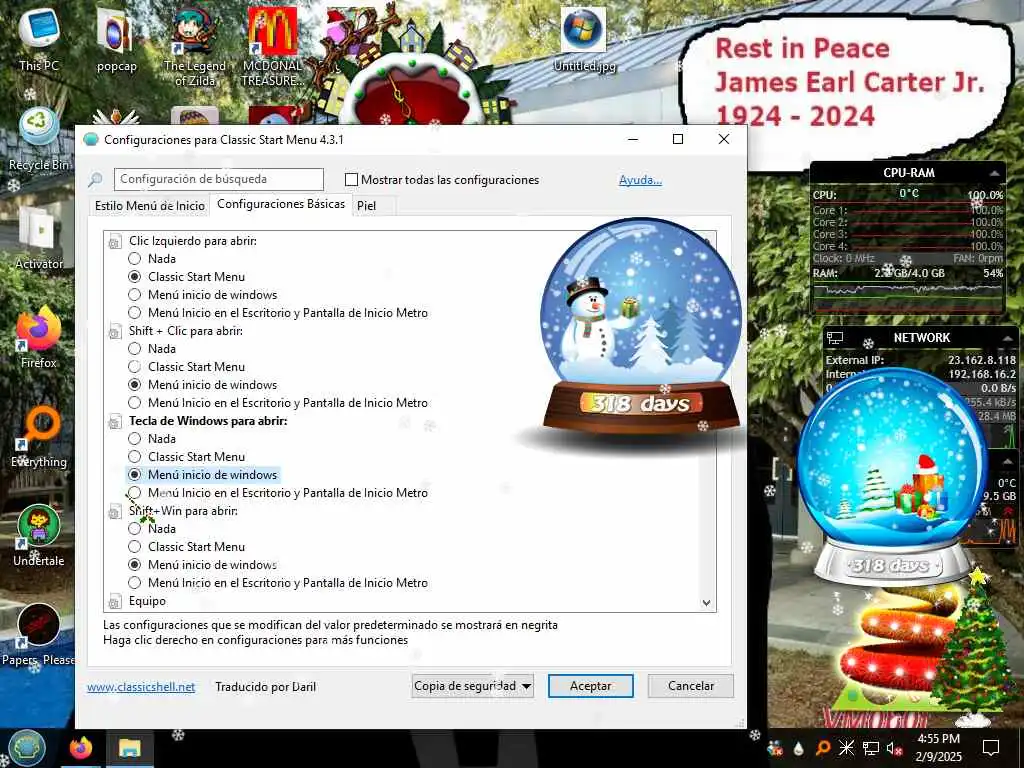Open the network tray icon

tap(871, 748)
